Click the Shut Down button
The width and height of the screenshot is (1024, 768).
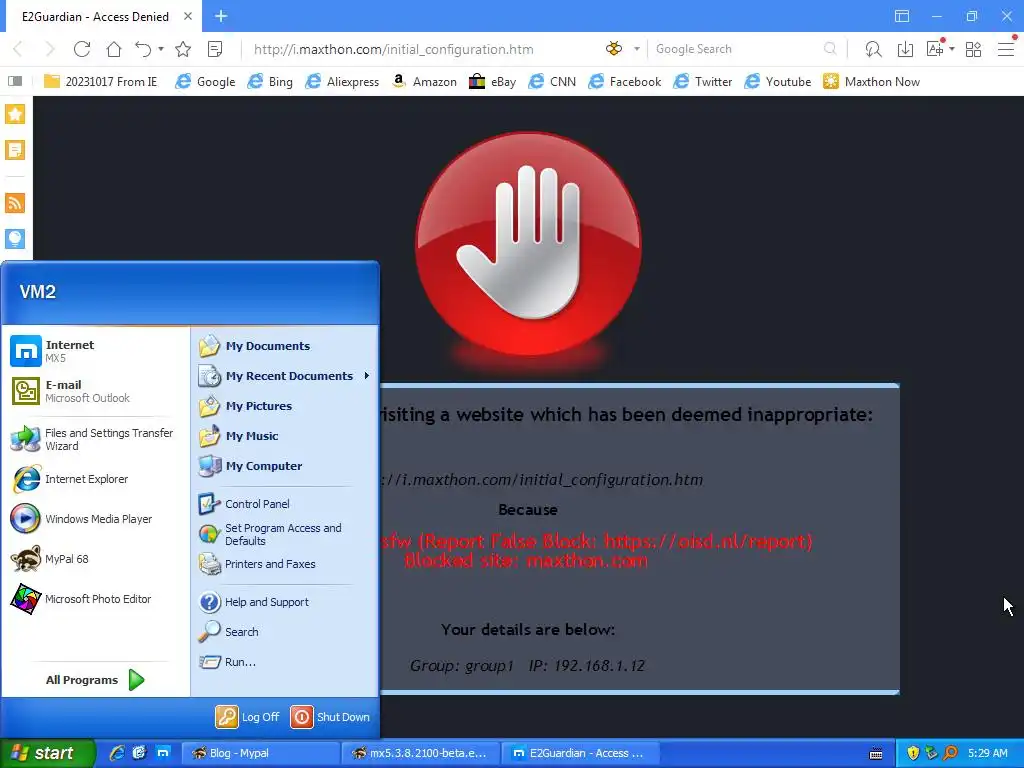[x=330, y=717]
